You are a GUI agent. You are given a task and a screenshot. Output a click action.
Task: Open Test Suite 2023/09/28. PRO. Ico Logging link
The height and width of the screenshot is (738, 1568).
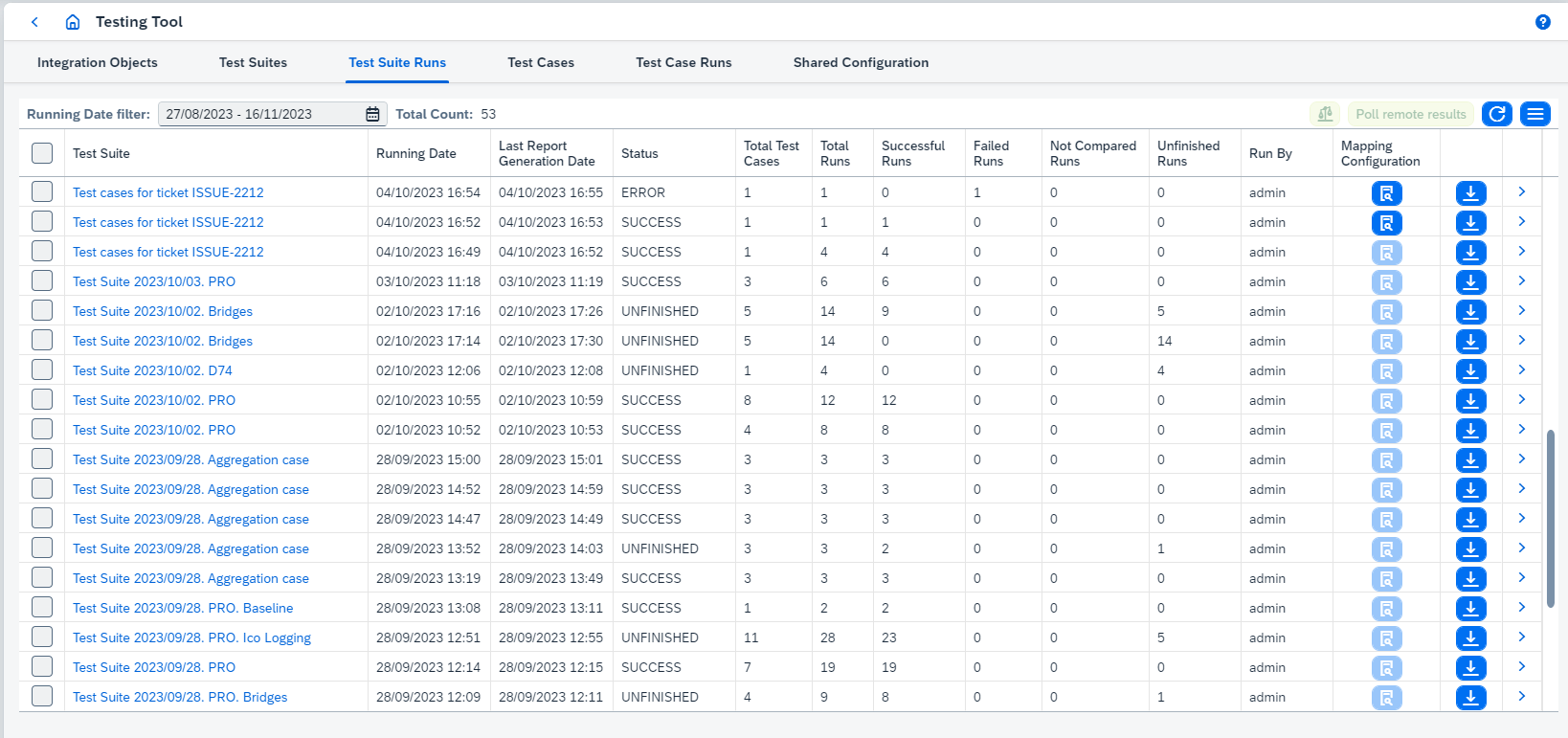coord(191,637)
